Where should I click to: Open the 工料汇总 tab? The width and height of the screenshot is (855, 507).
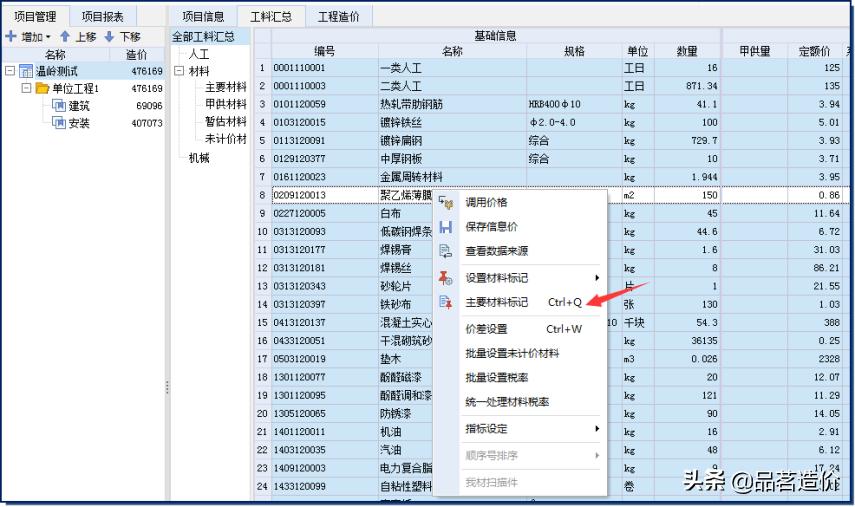[271, 17]
